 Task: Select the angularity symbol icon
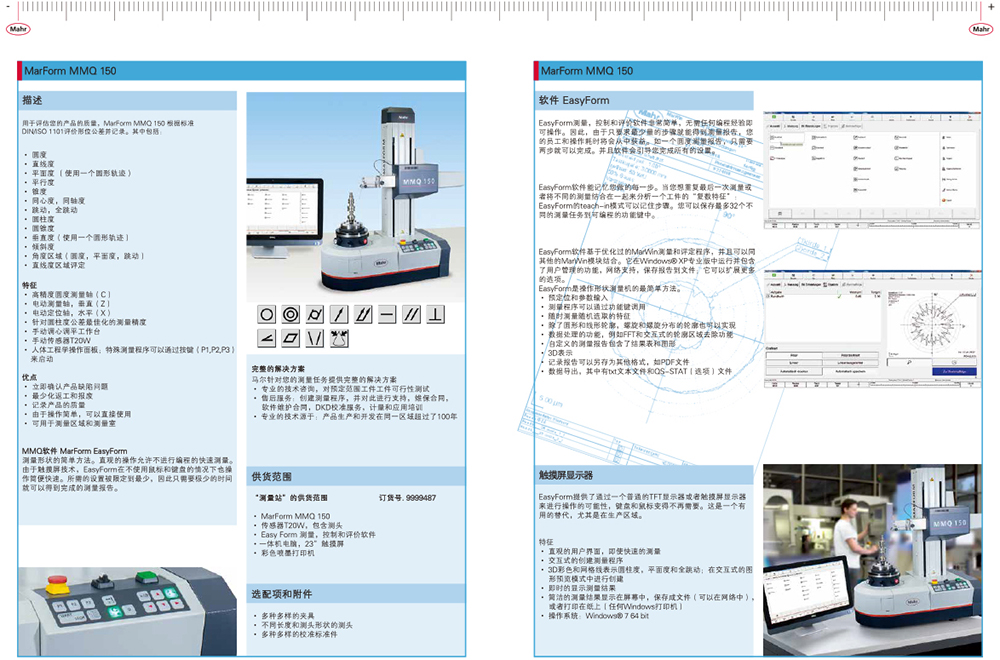(x=267, y=339)
